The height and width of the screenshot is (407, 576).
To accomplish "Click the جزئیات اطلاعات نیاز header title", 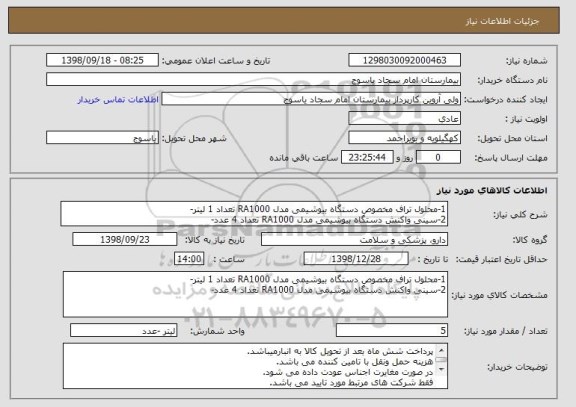I will coord(503,21).
